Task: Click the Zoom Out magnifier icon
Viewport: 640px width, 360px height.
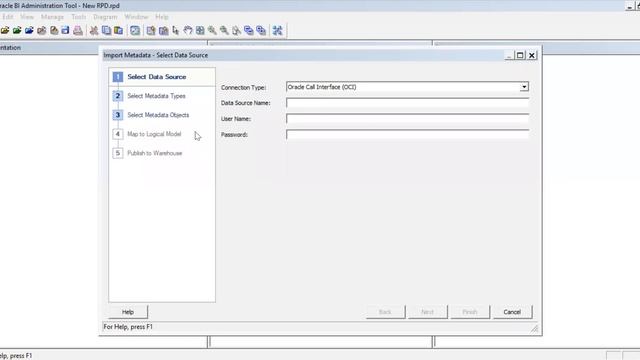Action: pos(224,31)
